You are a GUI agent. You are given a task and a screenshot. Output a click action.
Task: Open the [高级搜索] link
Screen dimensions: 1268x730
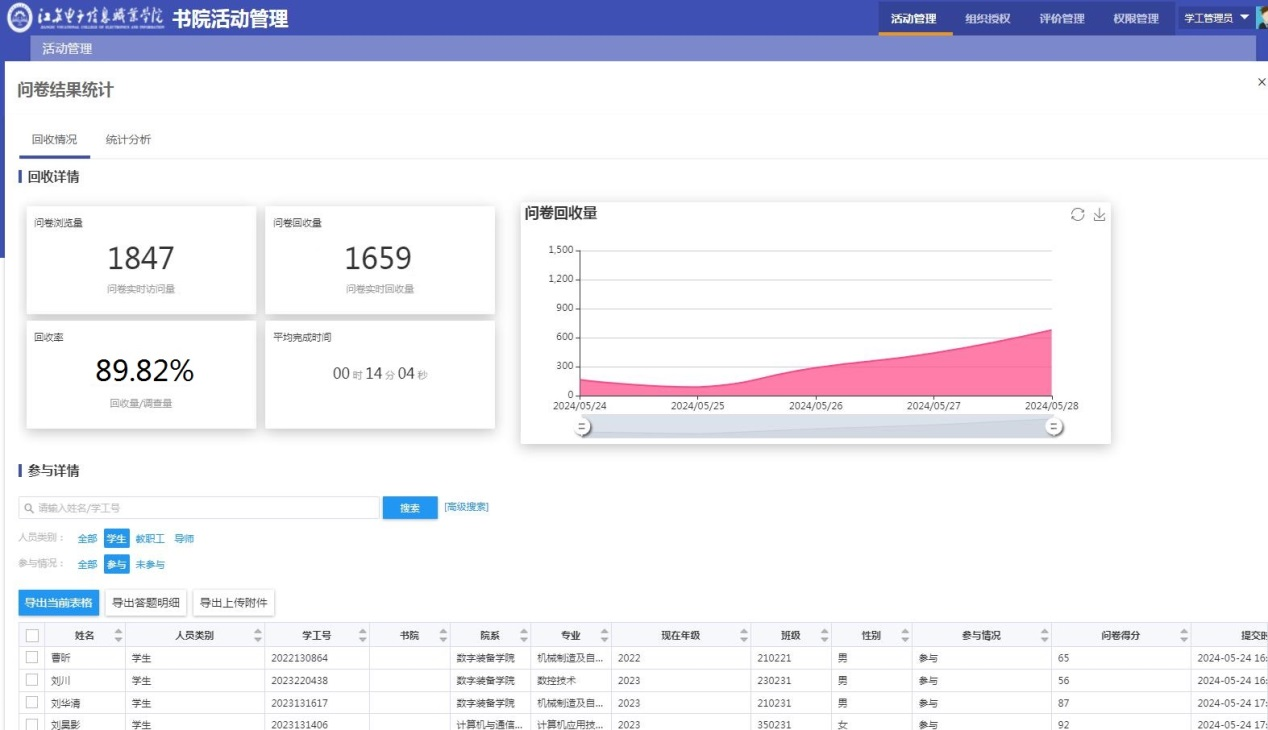(x=466, y=507)
